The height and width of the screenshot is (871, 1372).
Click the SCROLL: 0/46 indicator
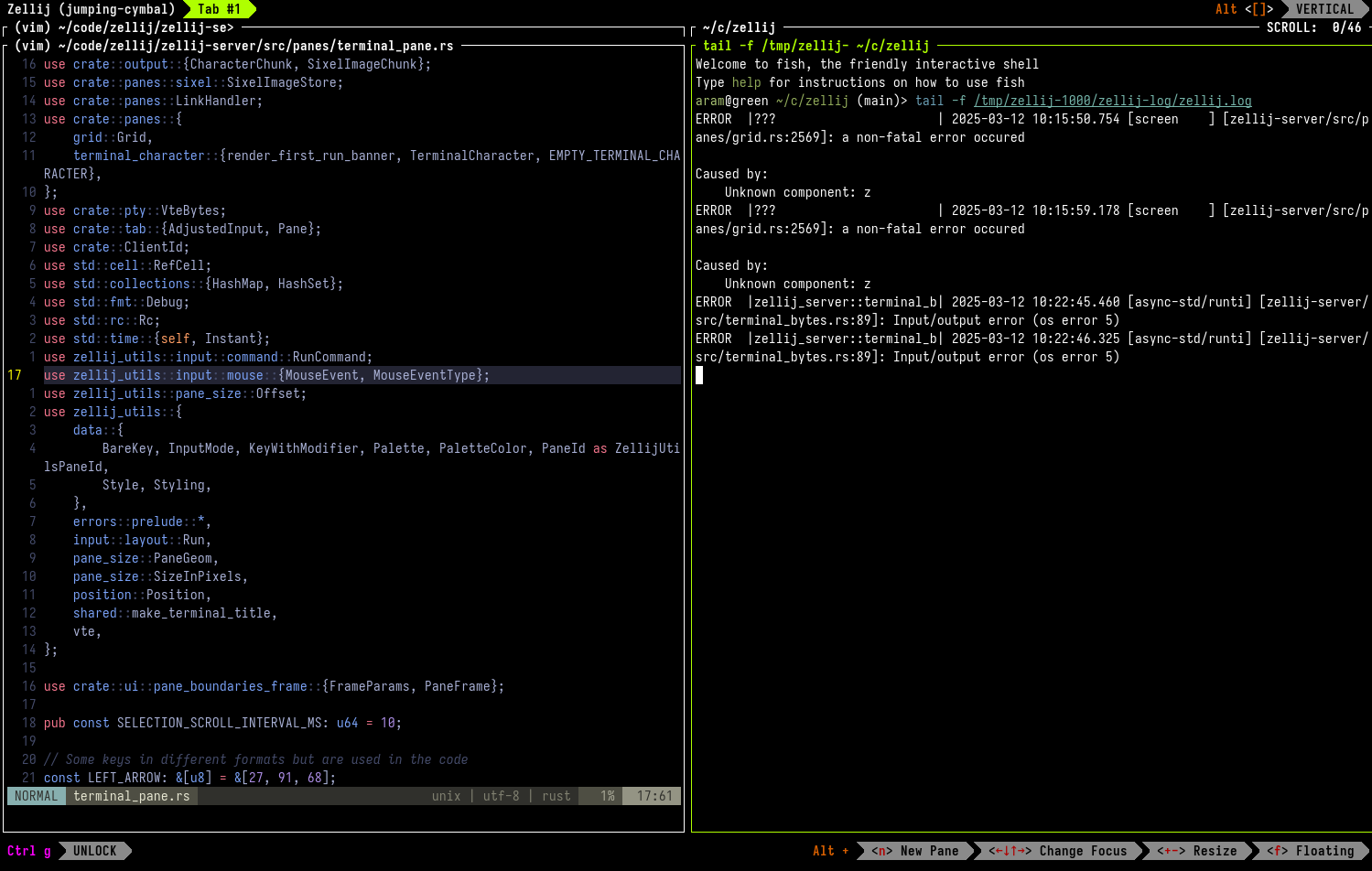click(x=1314, y=27)
